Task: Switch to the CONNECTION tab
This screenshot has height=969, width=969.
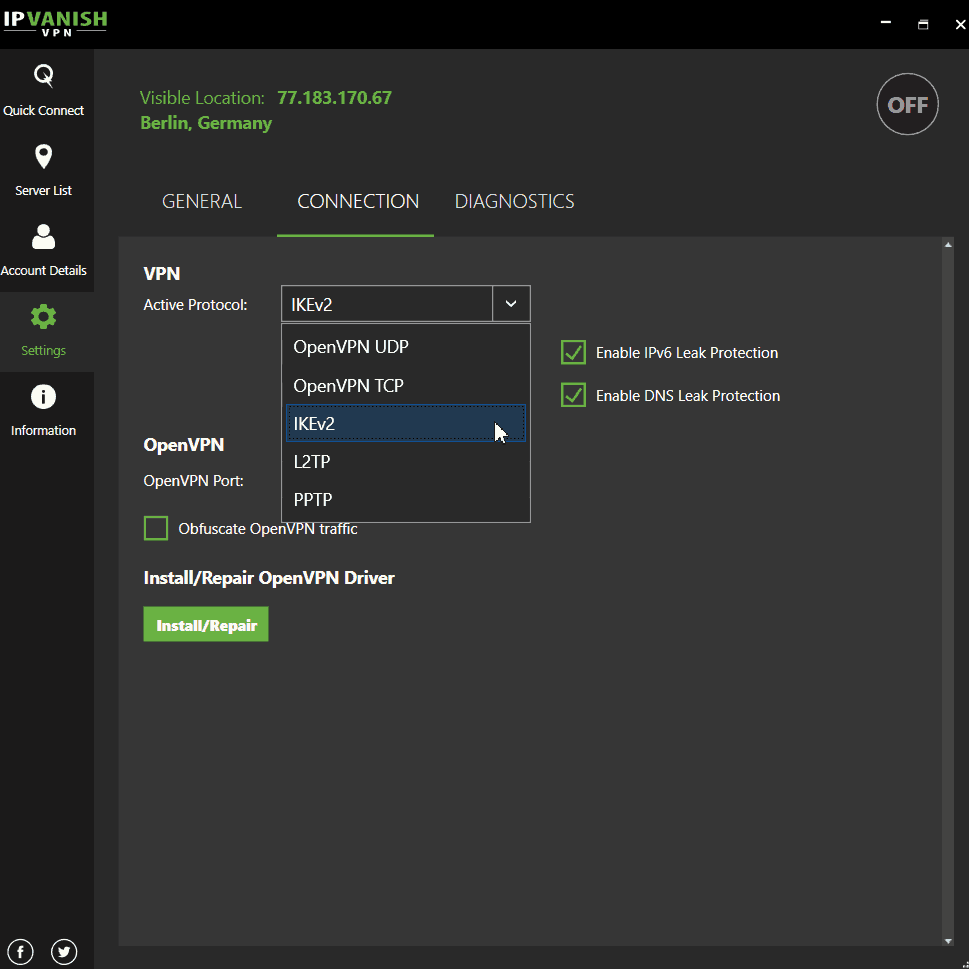Action: click(358, 201)
